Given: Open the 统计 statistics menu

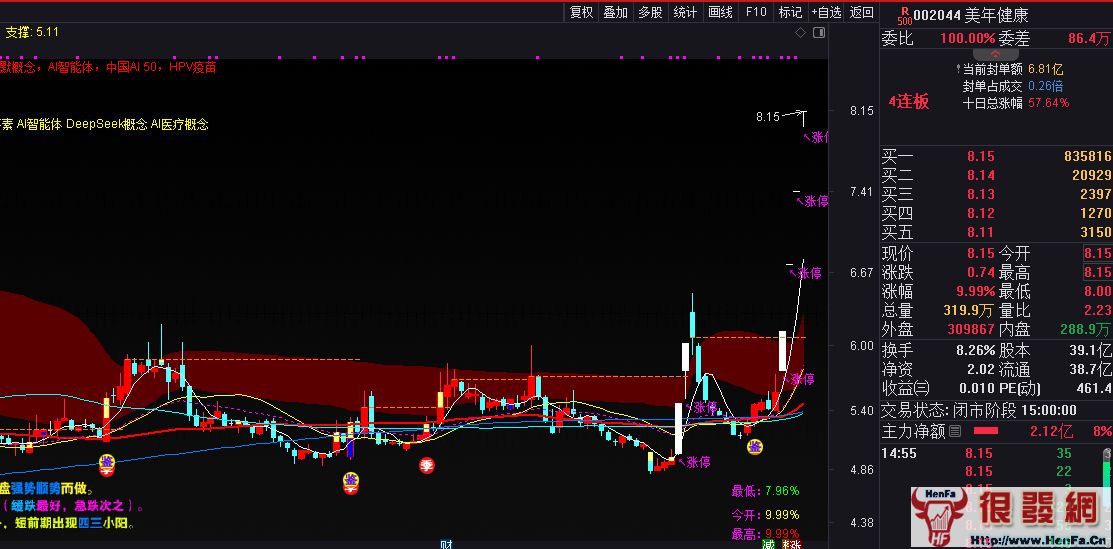Looking at the screenshot, I should click(685, 12).
